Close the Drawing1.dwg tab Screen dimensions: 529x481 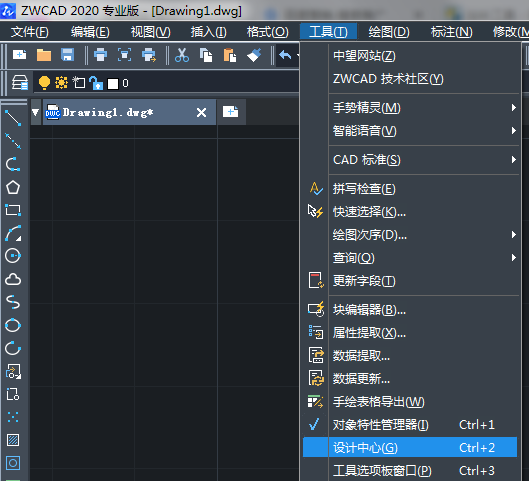(201, 112)
